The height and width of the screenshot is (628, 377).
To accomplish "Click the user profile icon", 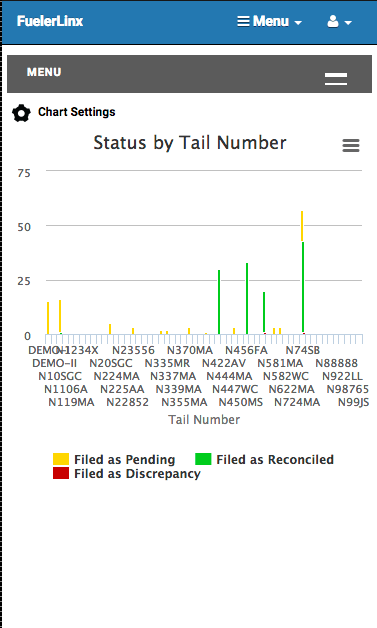I will [333, 21].
